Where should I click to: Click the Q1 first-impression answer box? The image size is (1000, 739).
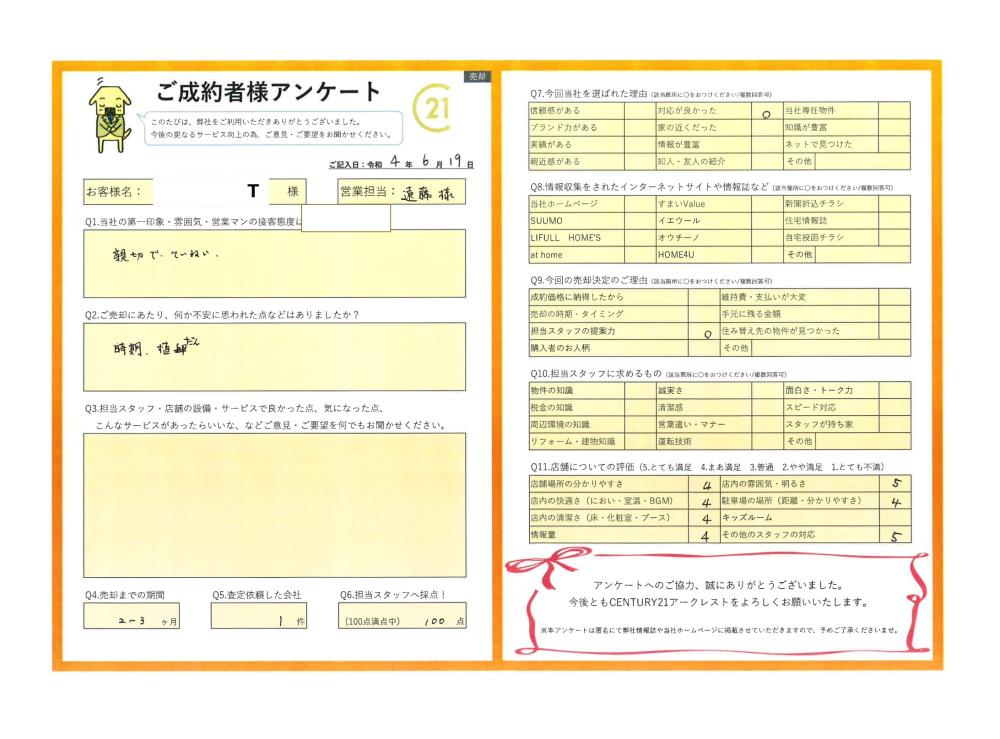[x=274, y=264]
